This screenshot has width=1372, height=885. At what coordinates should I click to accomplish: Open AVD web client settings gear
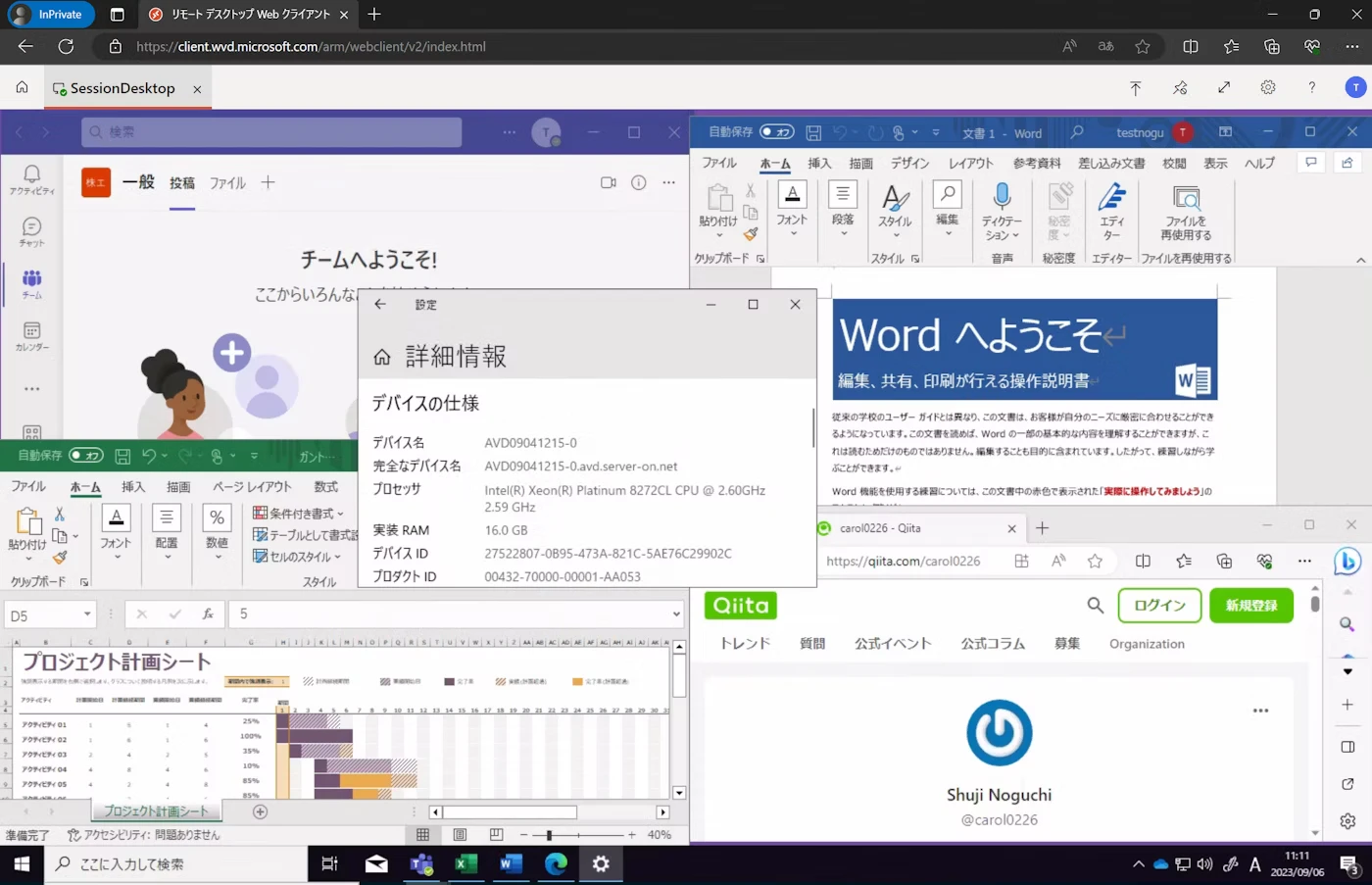pyautogui.click(x=1268, y=88)
